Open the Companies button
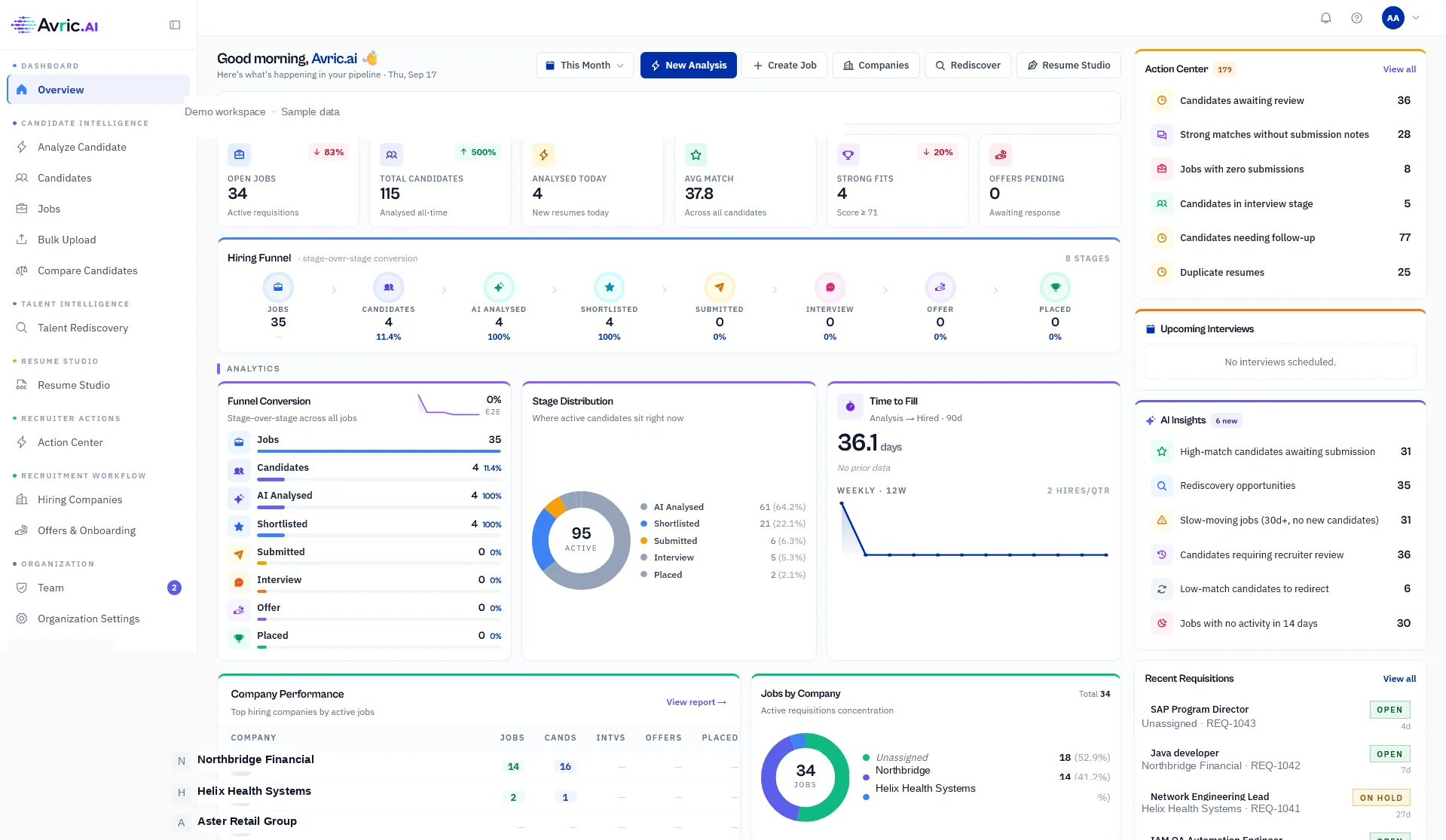The image size is (1446, 840). click(x=876, y=66)
